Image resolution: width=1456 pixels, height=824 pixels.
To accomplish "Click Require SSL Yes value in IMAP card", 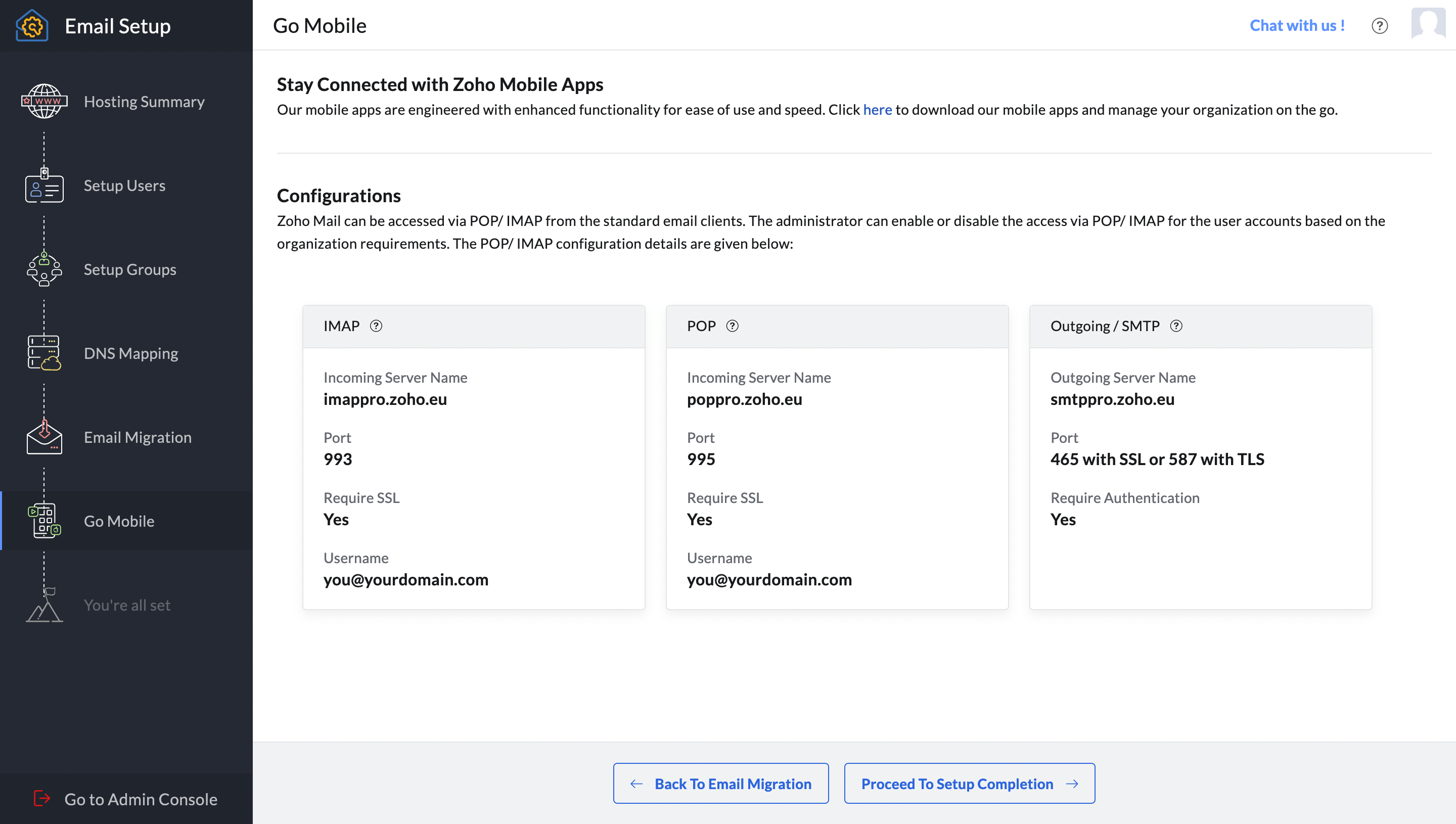I will click(x=336, y=519).
